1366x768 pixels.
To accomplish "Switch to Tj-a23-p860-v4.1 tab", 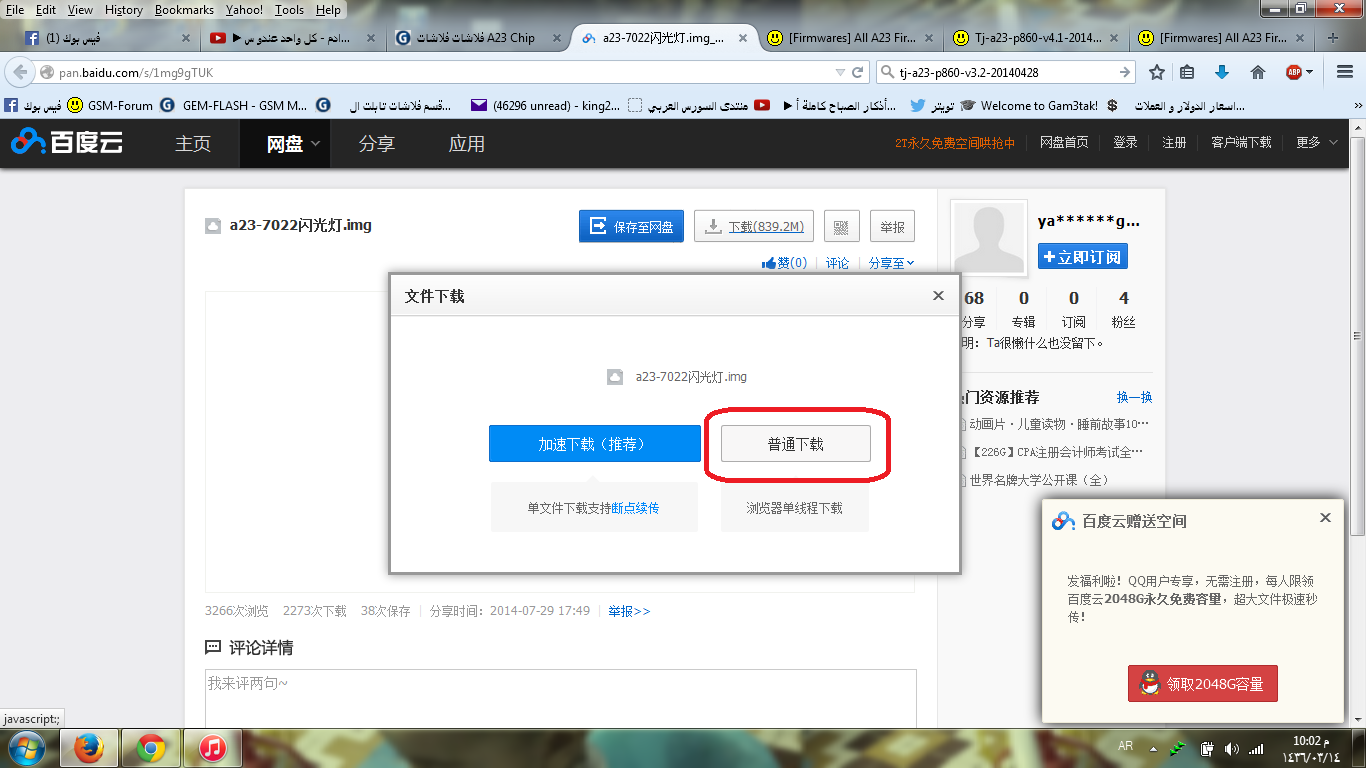I will point(1036,38).
